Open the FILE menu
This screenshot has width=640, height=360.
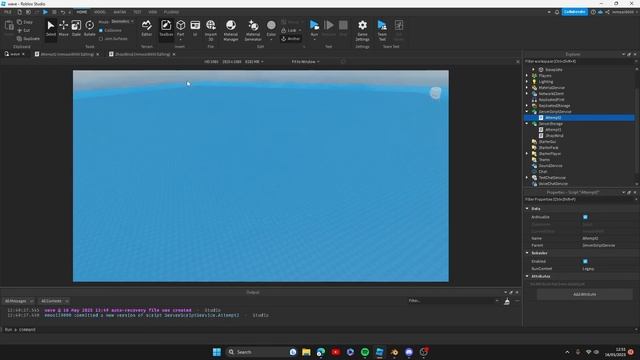tap(8, 12)
